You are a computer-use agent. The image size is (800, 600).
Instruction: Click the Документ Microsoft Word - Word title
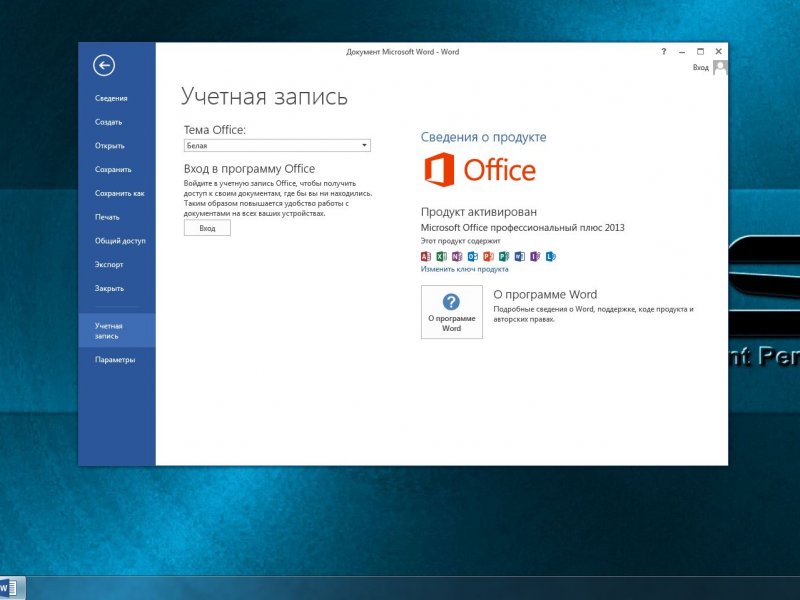coord(403,52)
